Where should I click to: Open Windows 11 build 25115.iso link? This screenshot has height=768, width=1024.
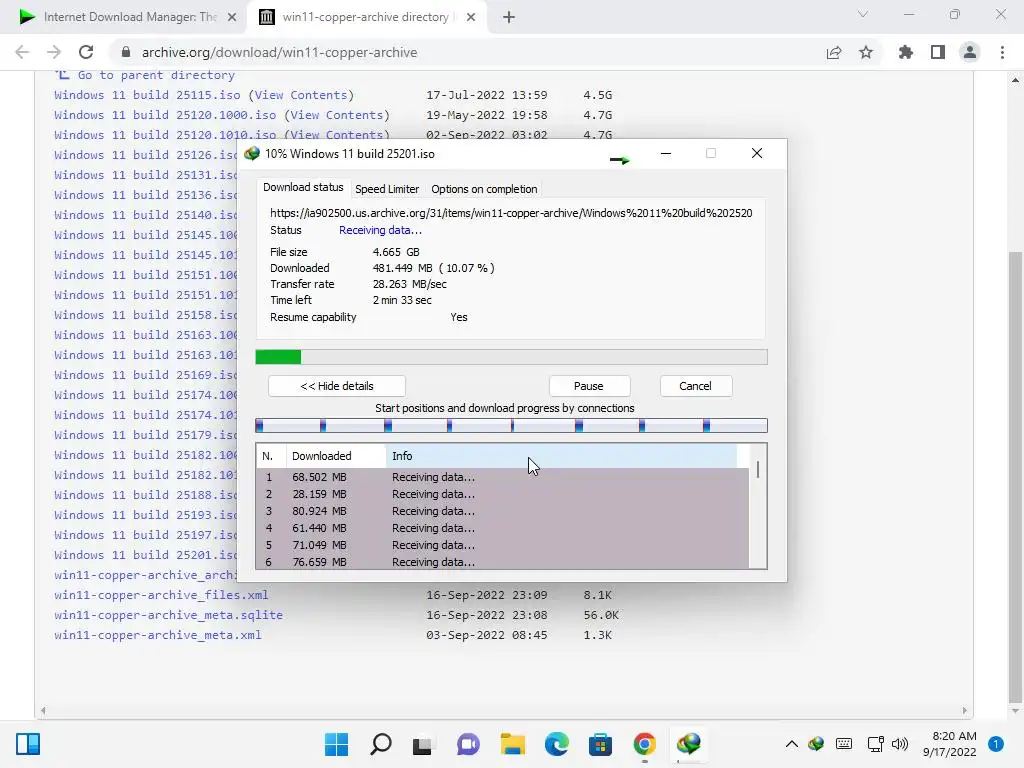pyautogui.click(x=147, y=95)
